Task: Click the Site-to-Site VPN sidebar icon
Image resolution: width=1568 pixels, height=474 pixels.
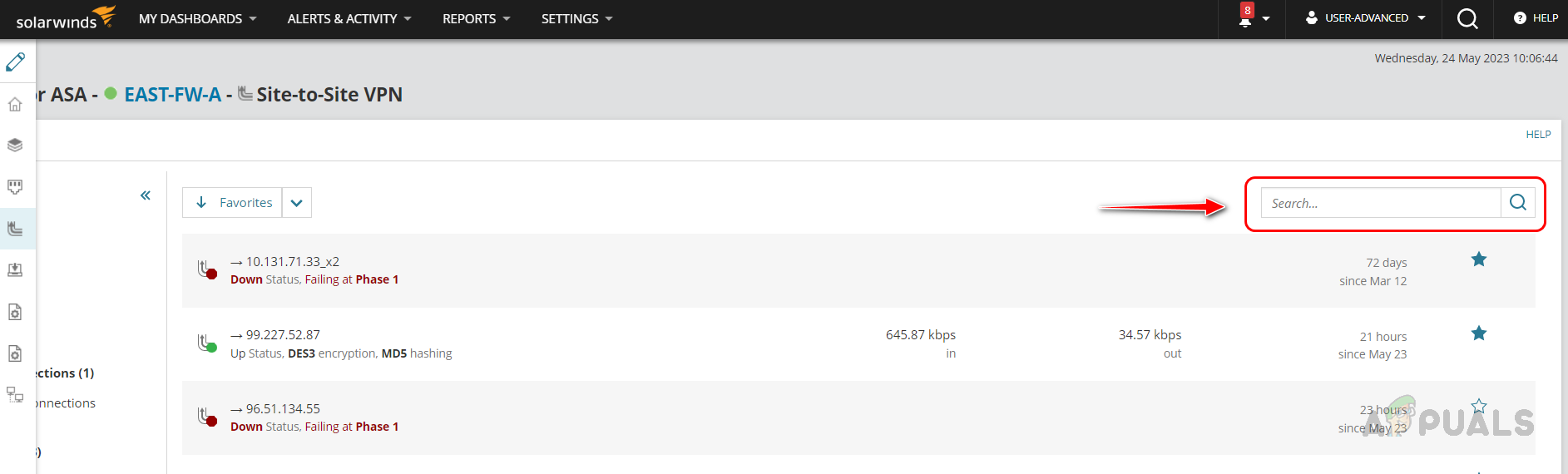Action: click(x=15, y=229)
